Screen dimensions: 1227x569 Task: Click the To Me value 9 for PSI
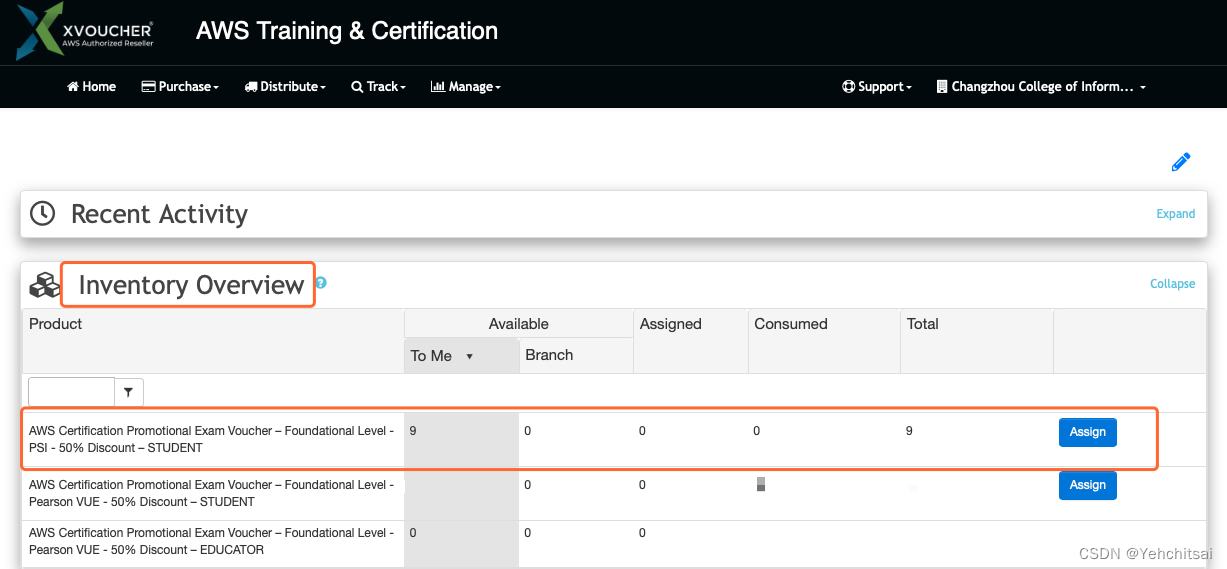[x=413, y=431]
